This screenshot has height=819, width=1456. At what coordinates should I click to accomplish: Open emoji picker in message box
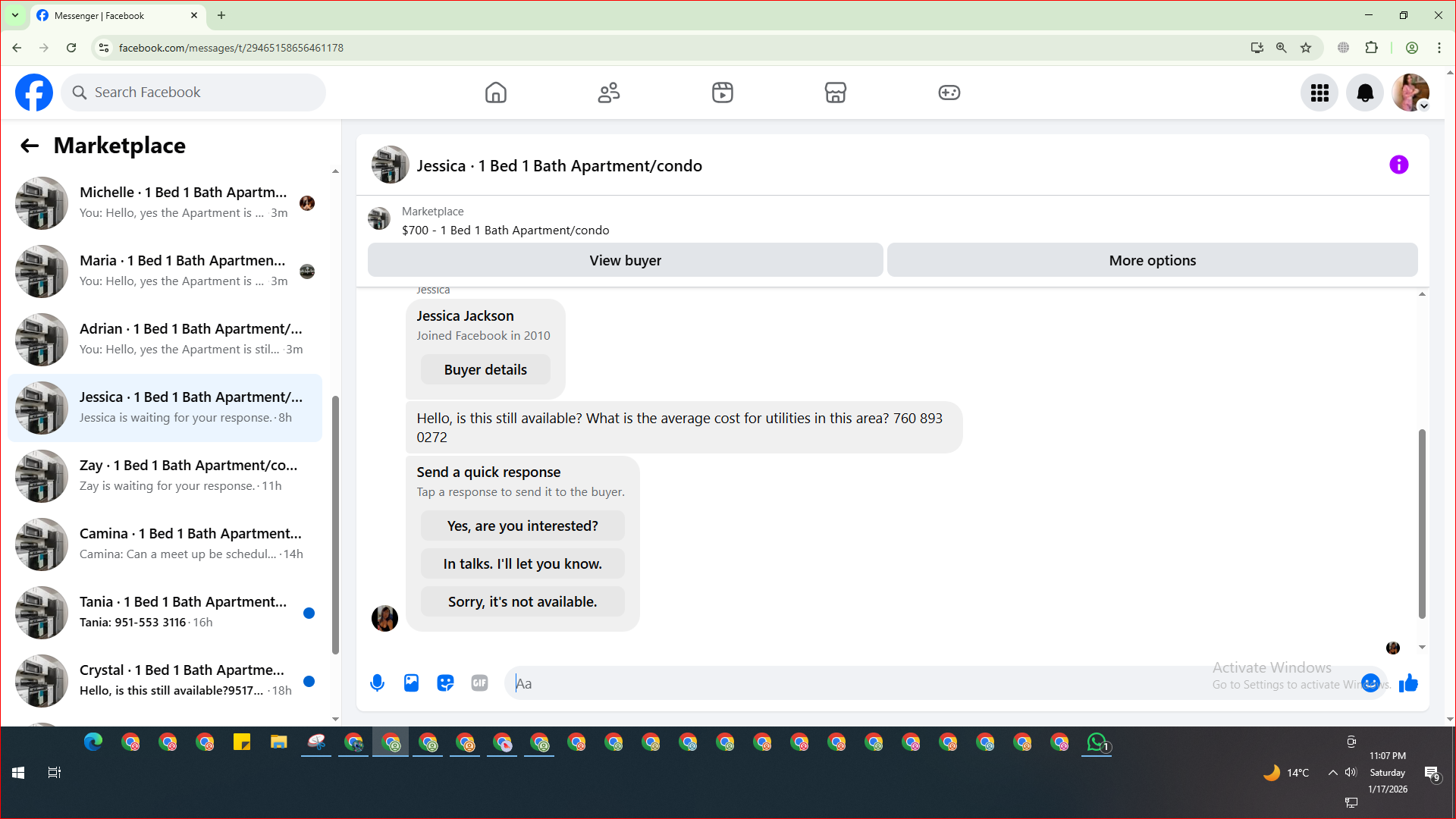tap(1370, 683)
